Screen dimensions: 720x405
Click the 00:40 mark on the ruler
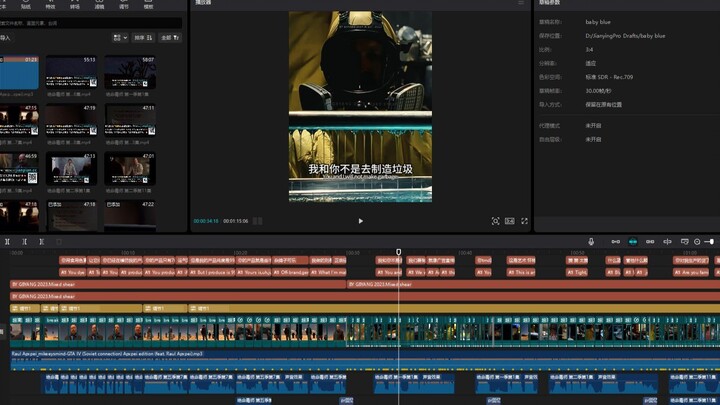pos(465,253)
